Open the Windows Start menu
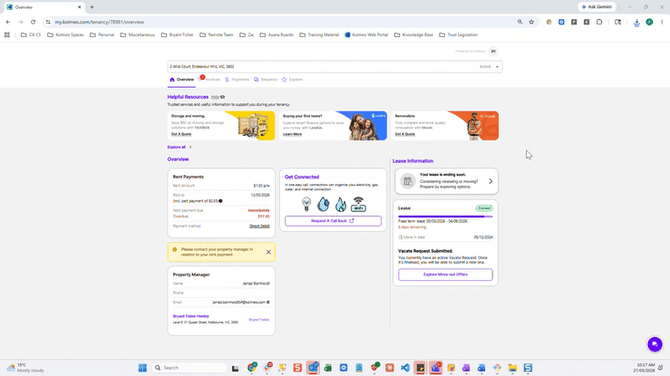Viewport: 670px width, 376px height. 142,367
